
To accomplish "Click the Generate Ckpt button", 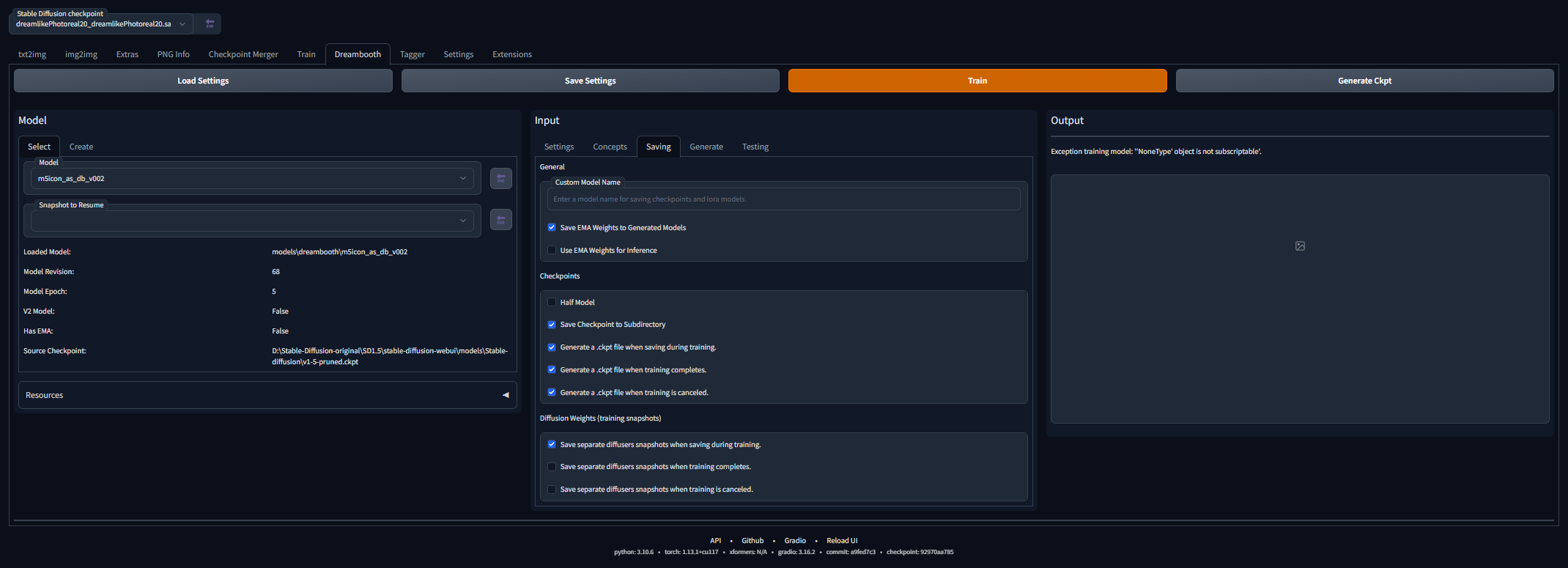I will pyautogui.click(x=1364, y=81).
